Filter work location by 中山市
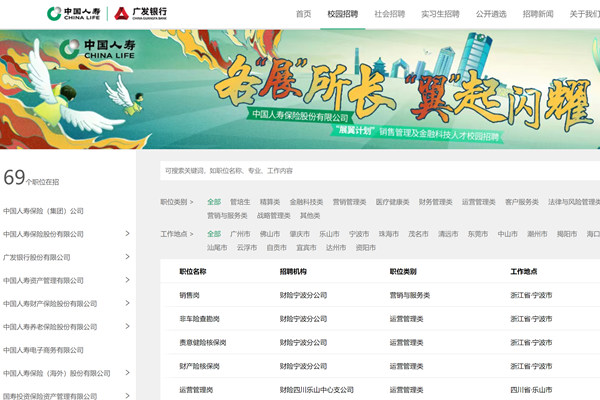Viewport: 600px width, 400px height. 507,234
